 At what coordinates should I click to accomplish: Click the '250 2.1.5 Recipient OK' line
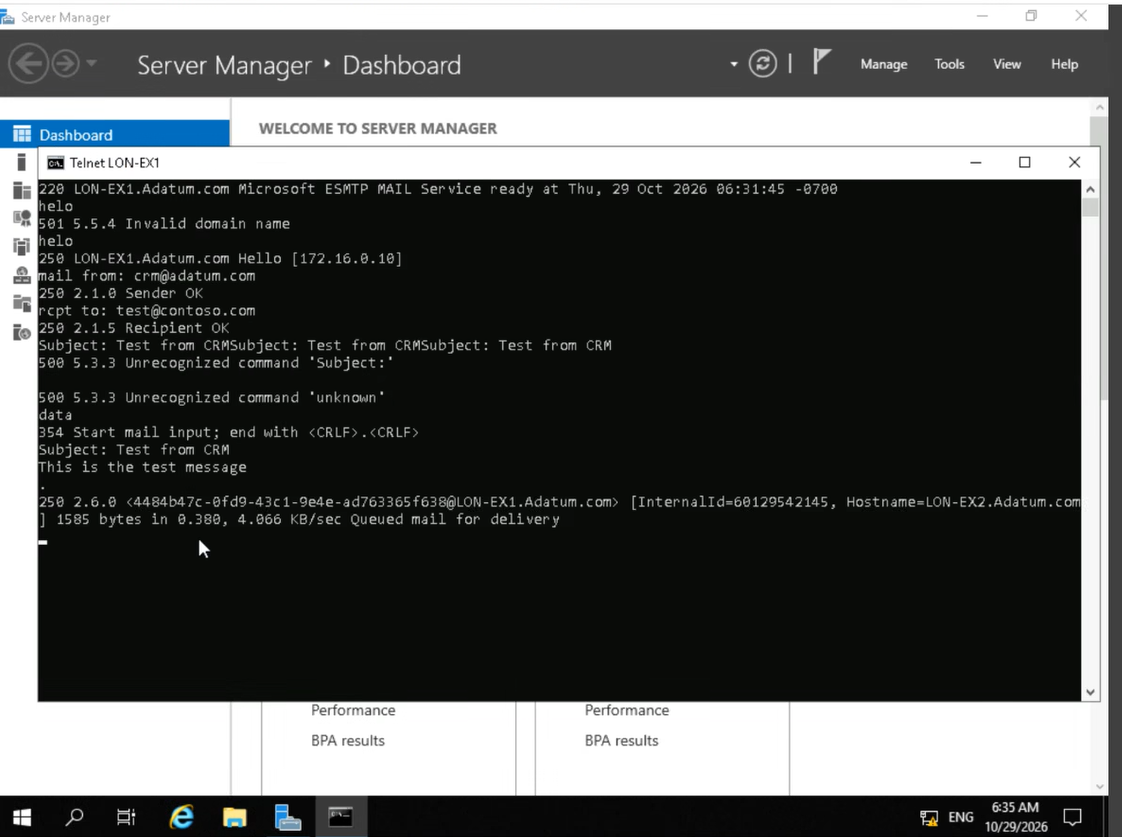click(134, 328)
